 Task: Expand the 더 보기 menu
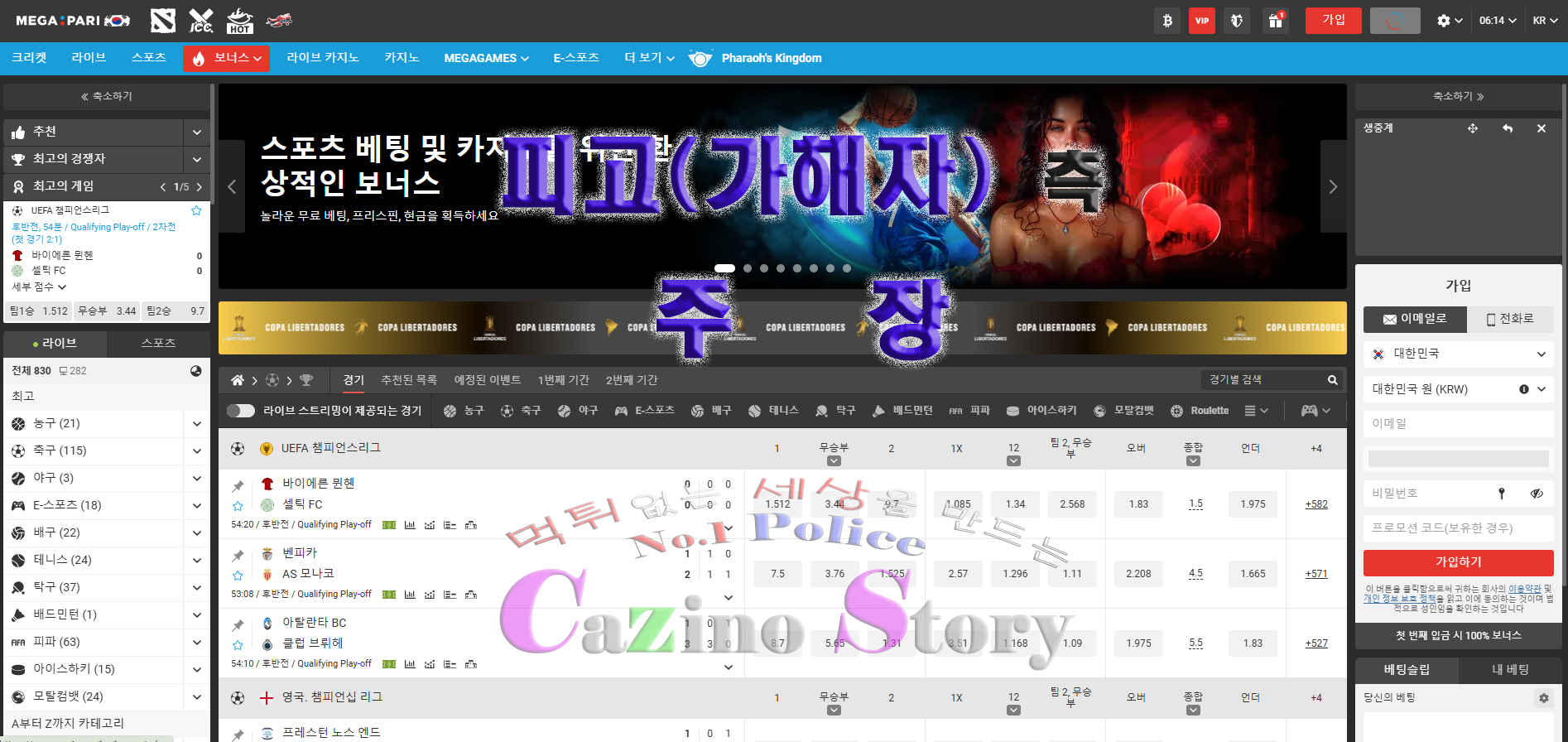point(650,57)
